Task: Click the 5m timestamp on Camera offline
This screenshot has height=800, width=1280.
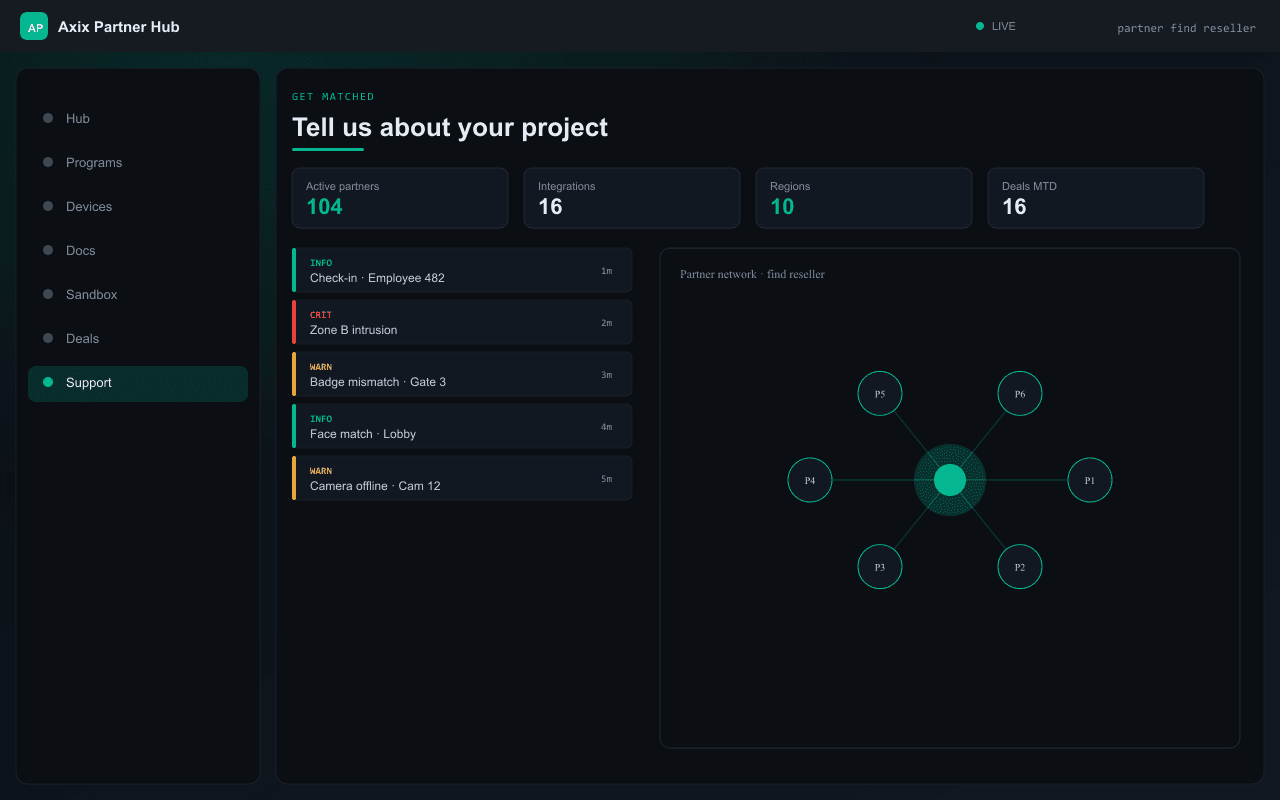Action: (606, 479)
